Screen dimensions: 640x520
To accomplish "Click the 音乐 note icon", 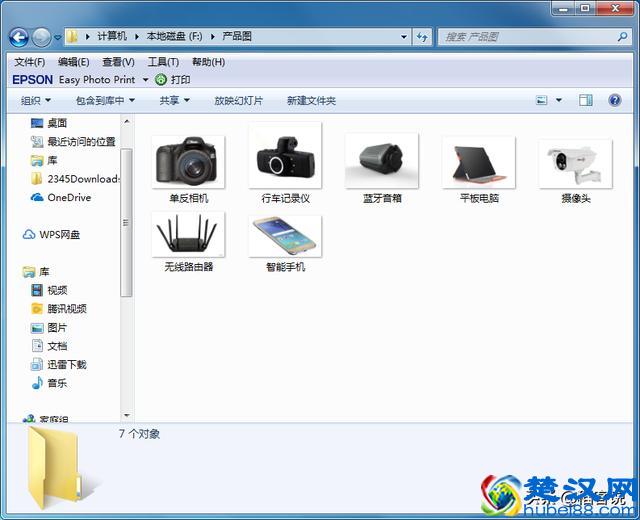I will click(37, 383).
